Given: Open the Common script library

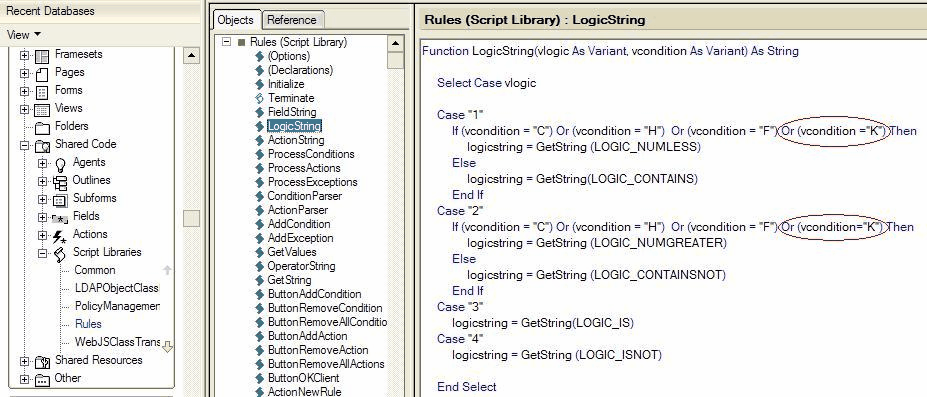Looking at the screenshot, I should [95, 270].
